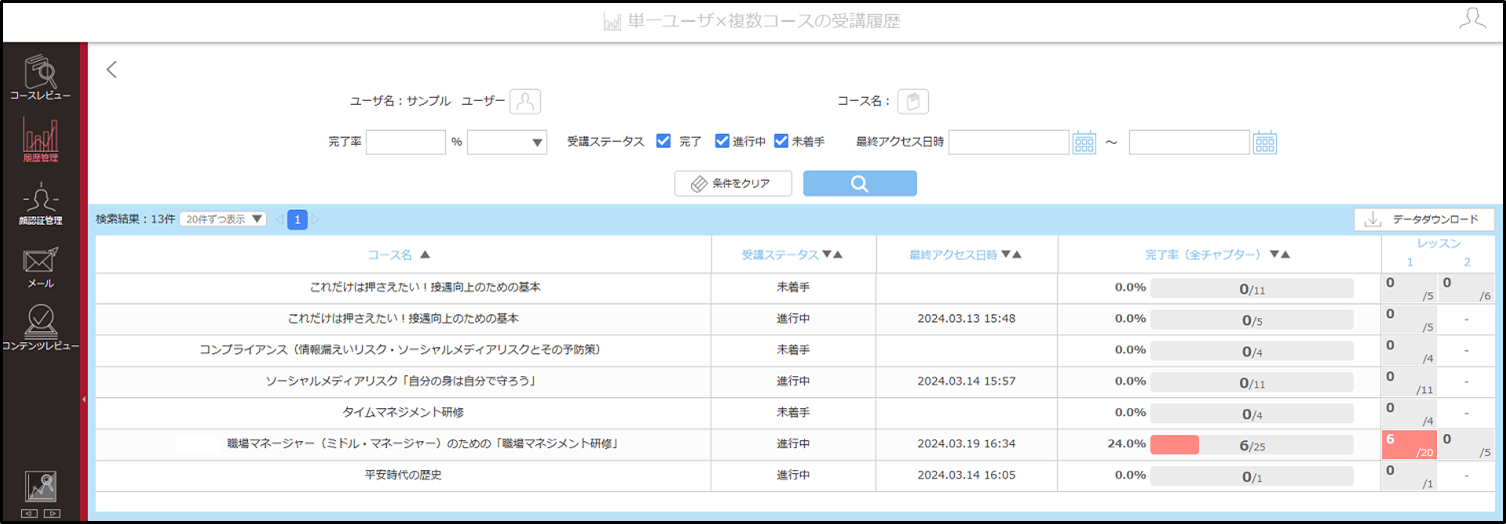Focus the end 最終アクセス日時 date field
1506x524 pixels.
[1189, 142]
